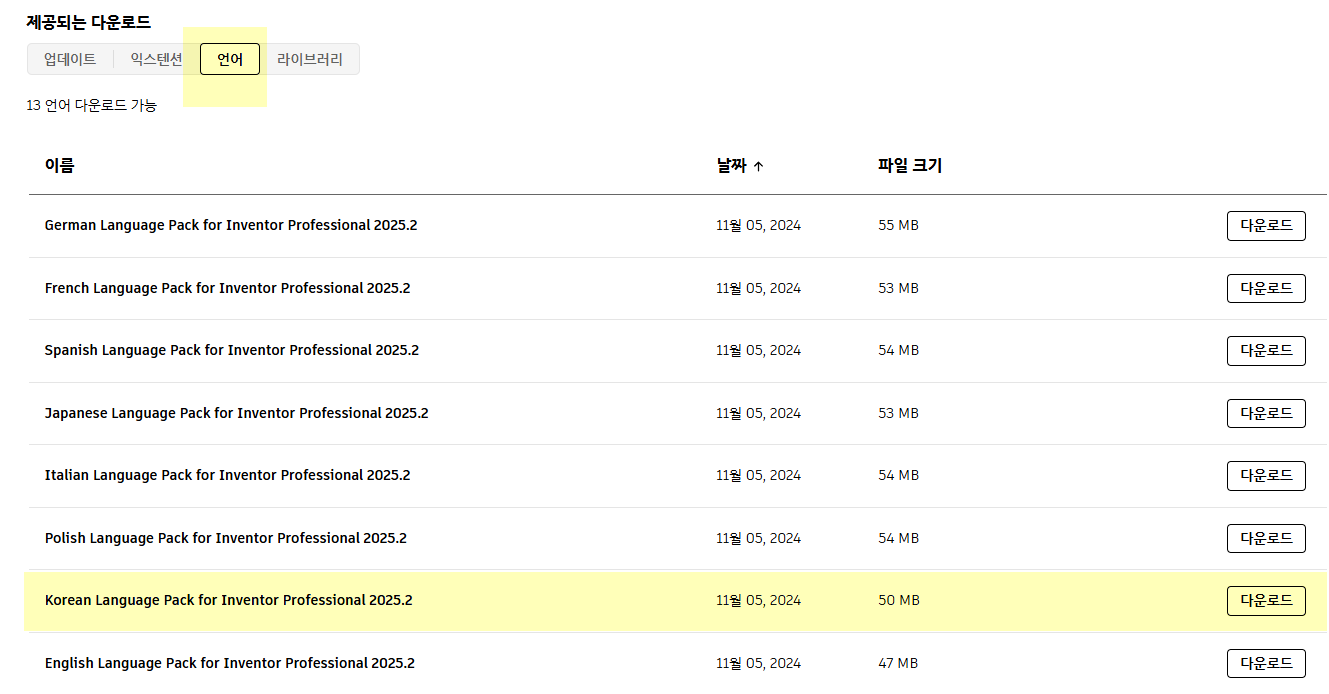Download the Italian Language Pack
The height and width of the screenshot is (694, 1329).
(1266, 476)
